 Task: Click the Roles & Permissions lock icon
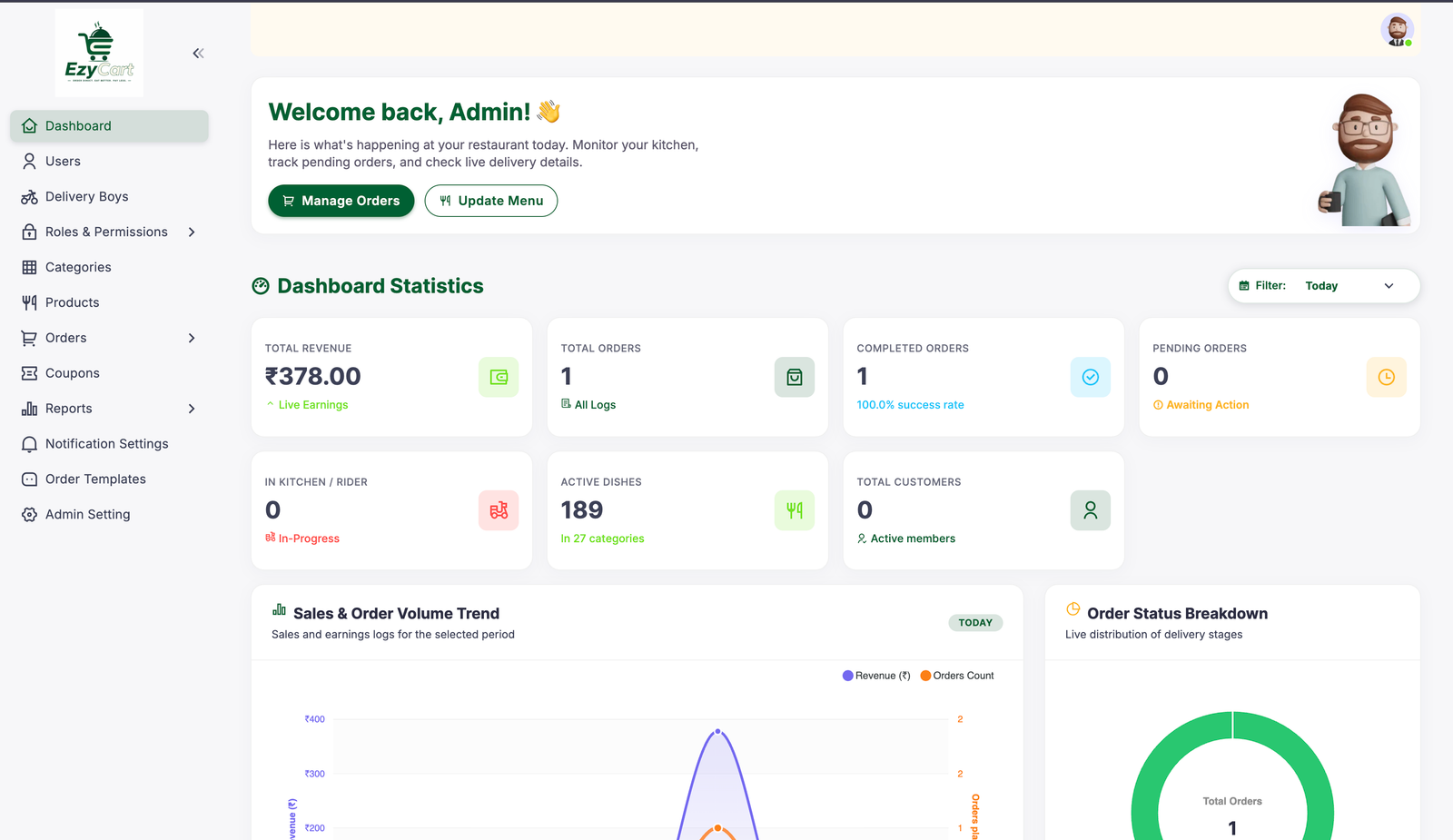pos(29,232)
